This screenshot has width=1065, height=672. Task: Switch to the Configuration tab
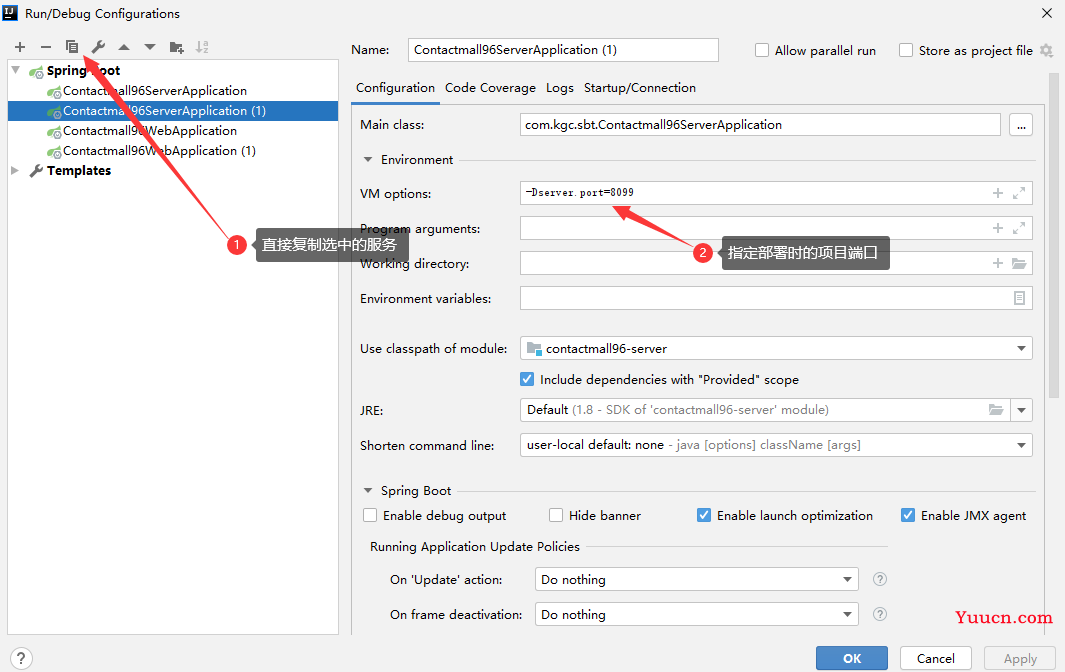[x=395, y=88]
